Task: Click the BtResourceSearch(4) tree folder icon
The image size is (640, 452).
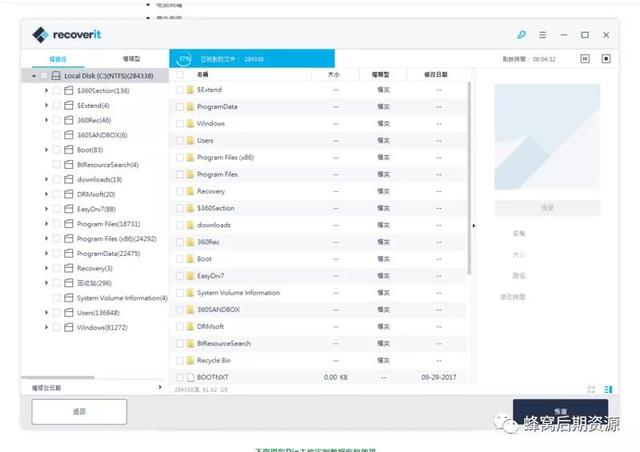Action: [69, 165]
